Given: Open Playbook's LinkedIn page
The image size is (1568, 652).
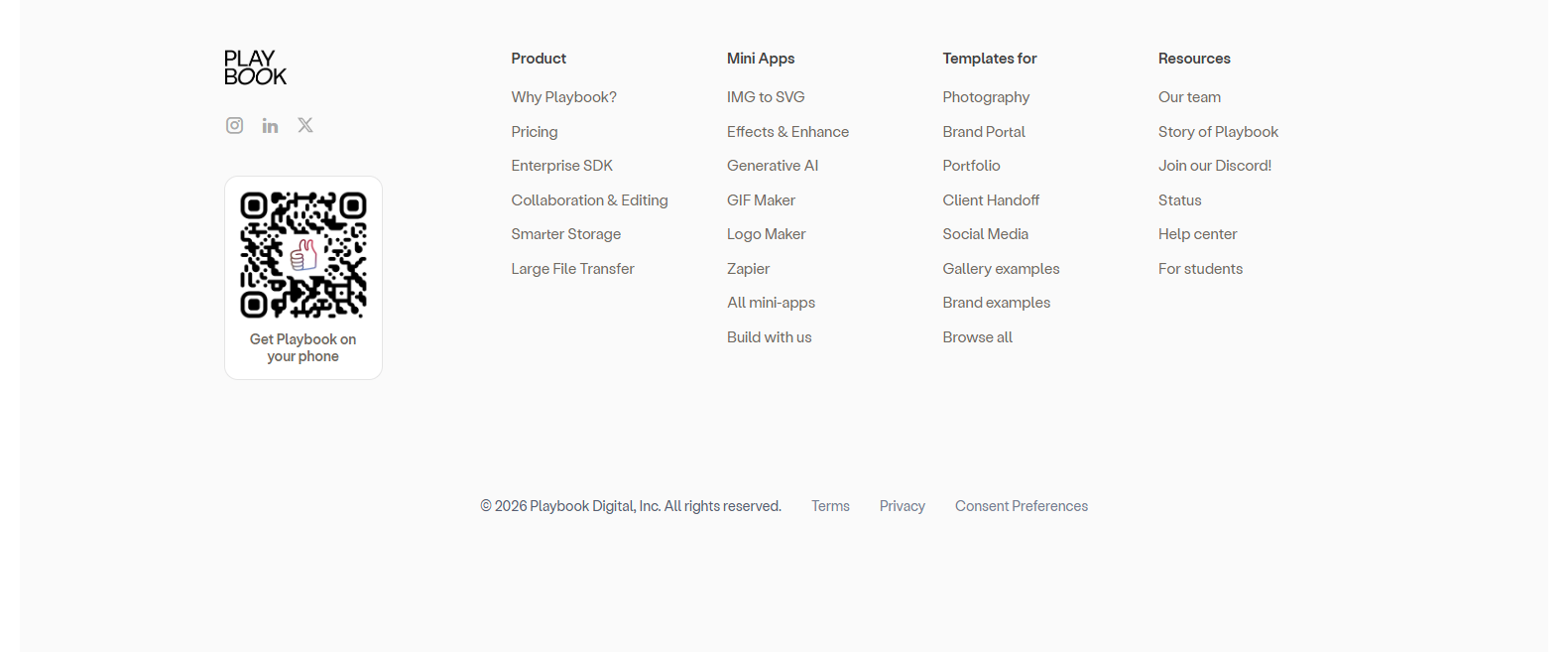Looking at the screenshot, I should [x=270, y=125].
